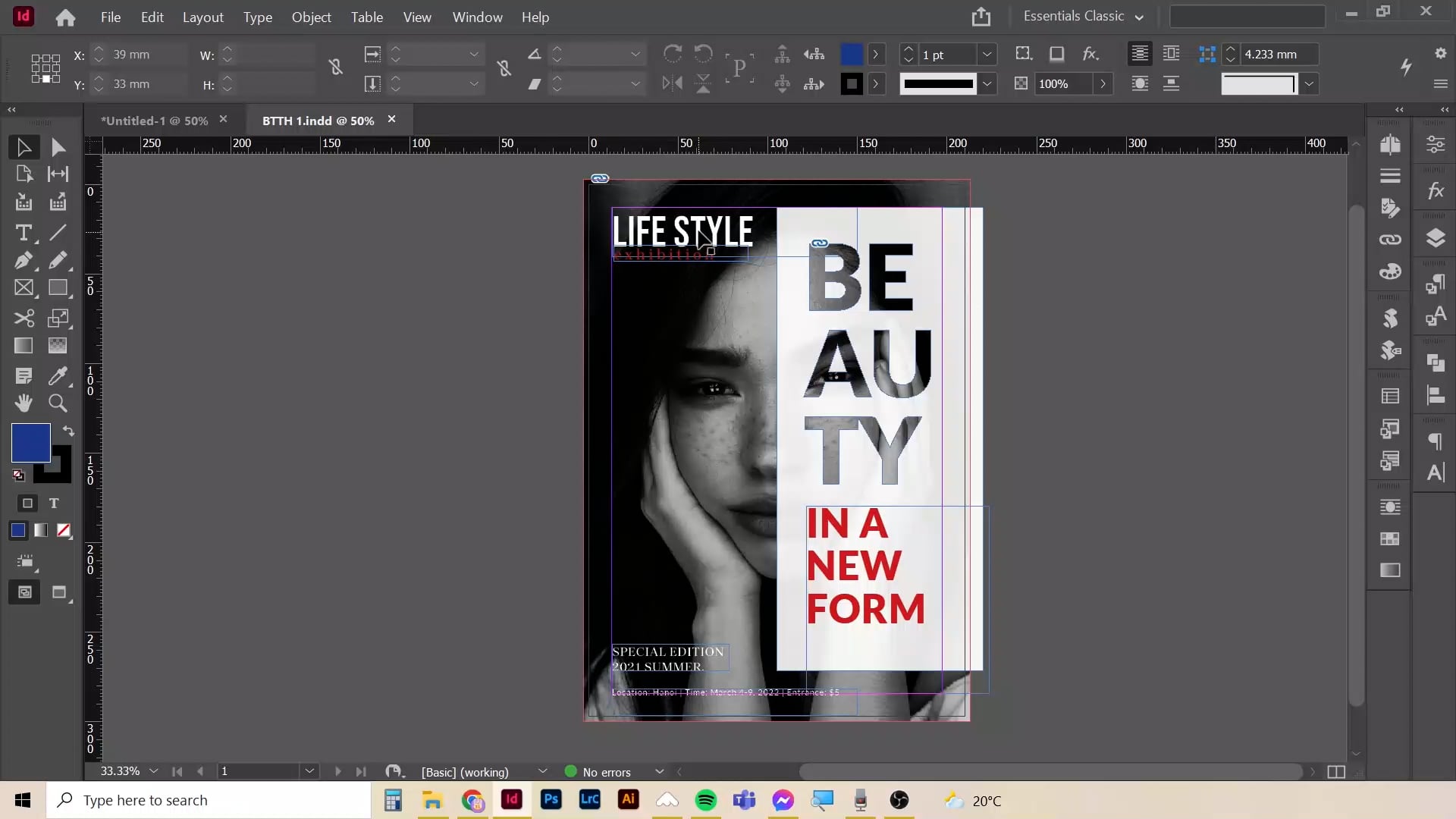The height and width of the screenshot is (819, 1456).
Task: Switch to the BTTH 1.indd tab
Action: pyautogui.click(x=318, y=121)
